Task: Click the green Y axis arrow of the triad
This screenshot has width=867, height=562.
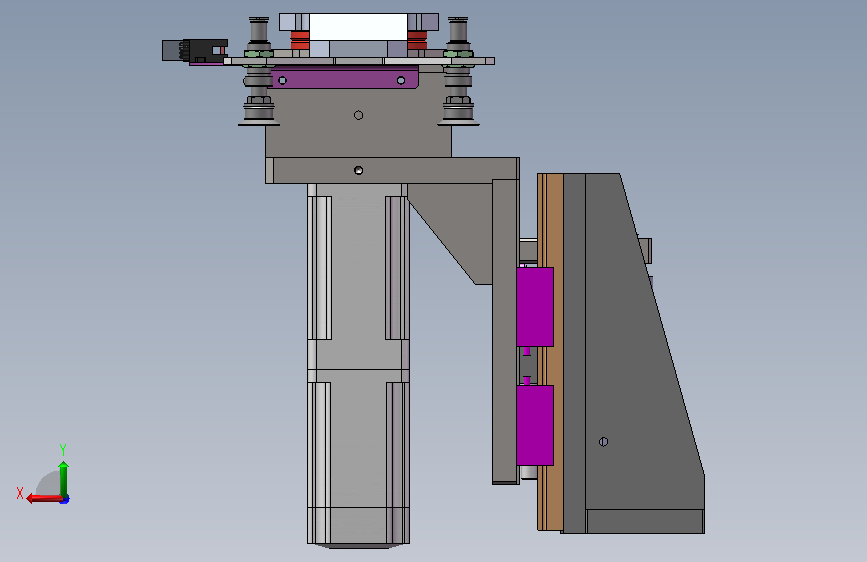Action: click(x=64, y=479)
